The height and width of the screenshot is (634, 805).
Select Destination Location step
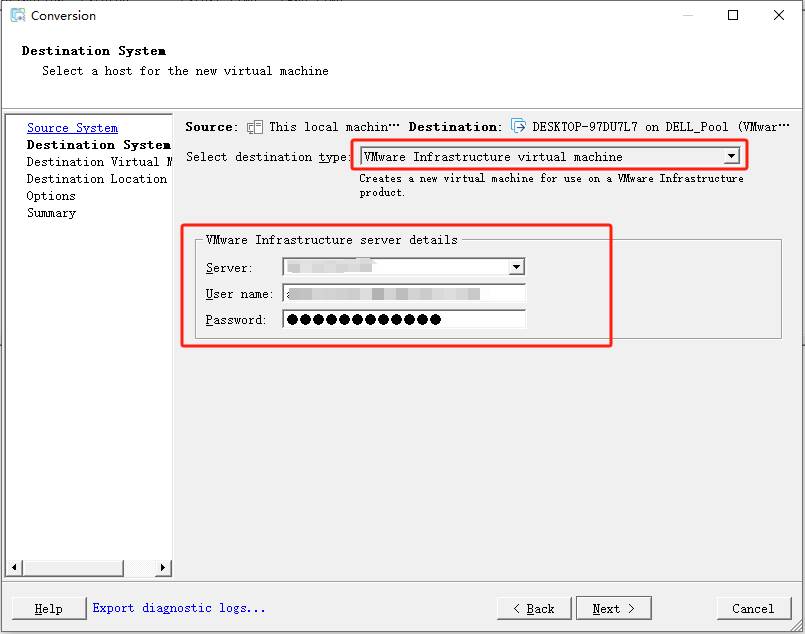[97, 179]
